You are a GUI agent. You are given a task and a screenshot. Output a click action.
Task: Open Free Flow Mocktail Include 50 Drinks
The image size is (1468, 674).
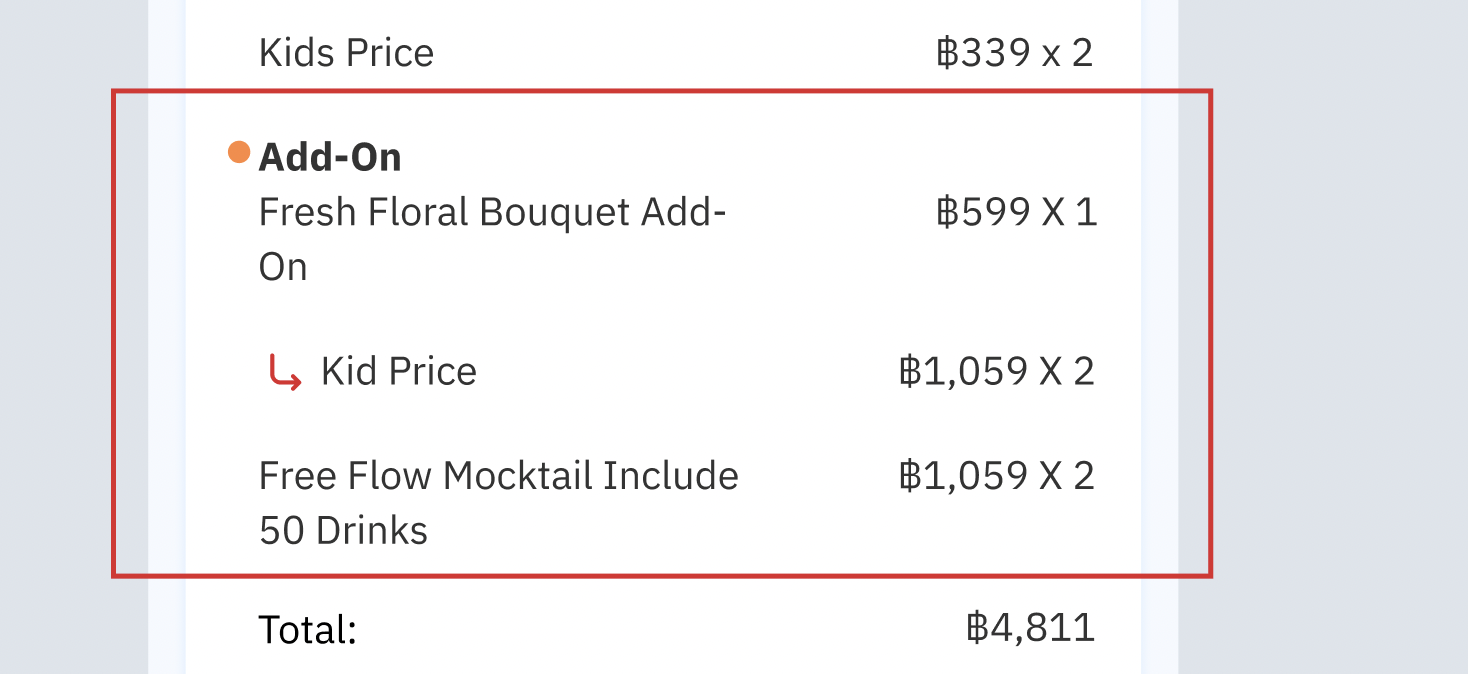tap(498, 502)
